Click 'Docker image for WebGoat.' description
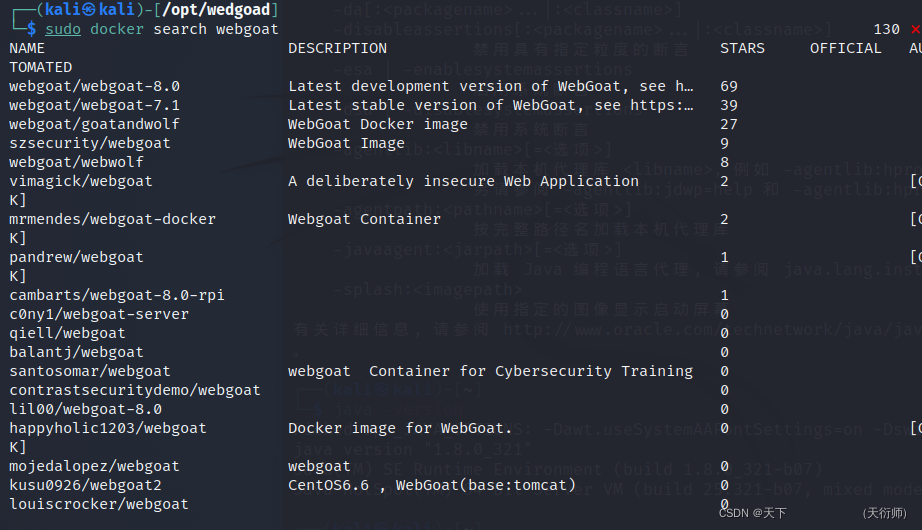 tap(400, 428)
